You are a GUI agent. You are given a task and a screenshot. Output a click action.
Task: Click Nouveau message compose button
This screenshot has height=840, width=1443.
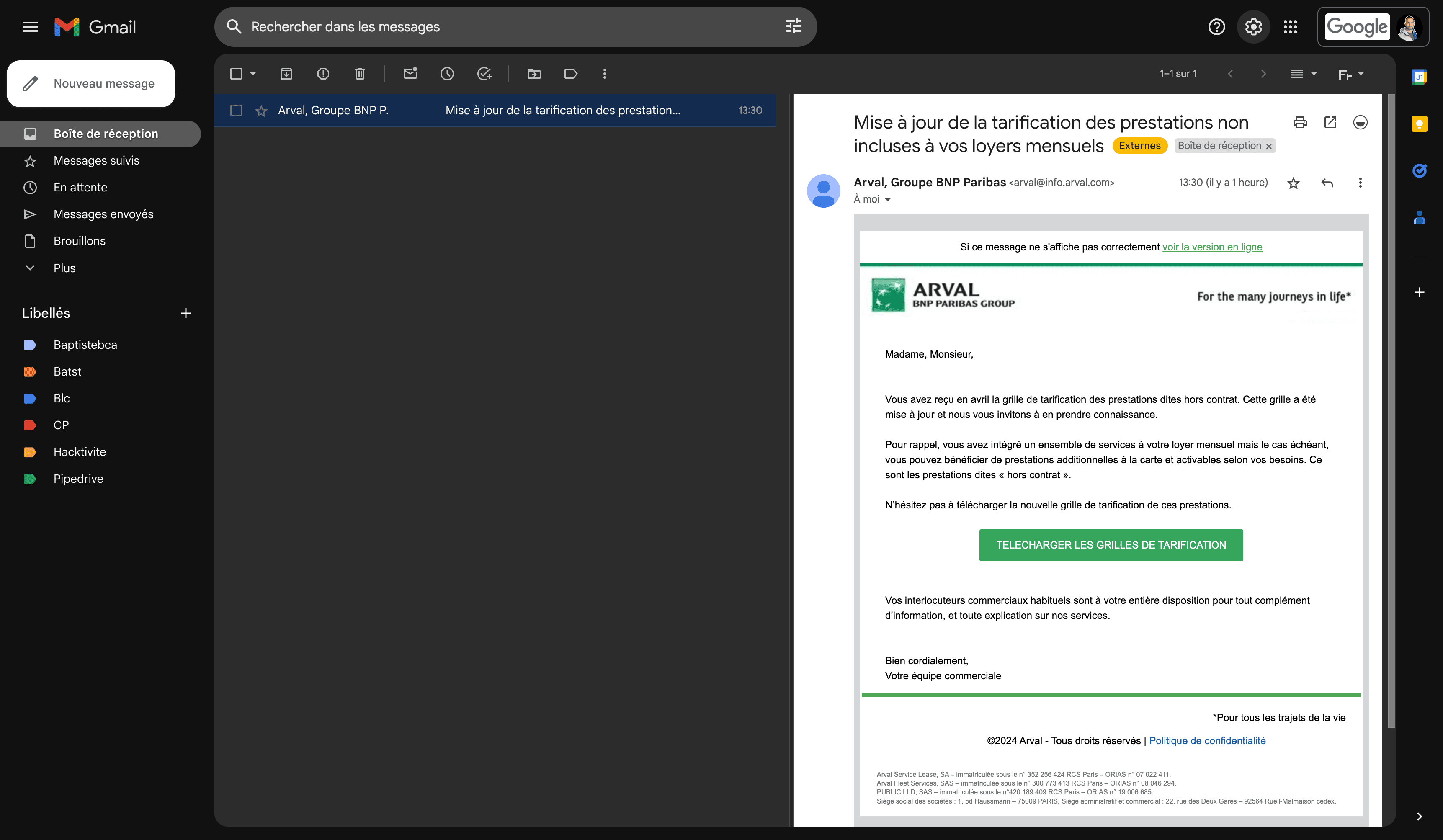[x=90, y=84]
